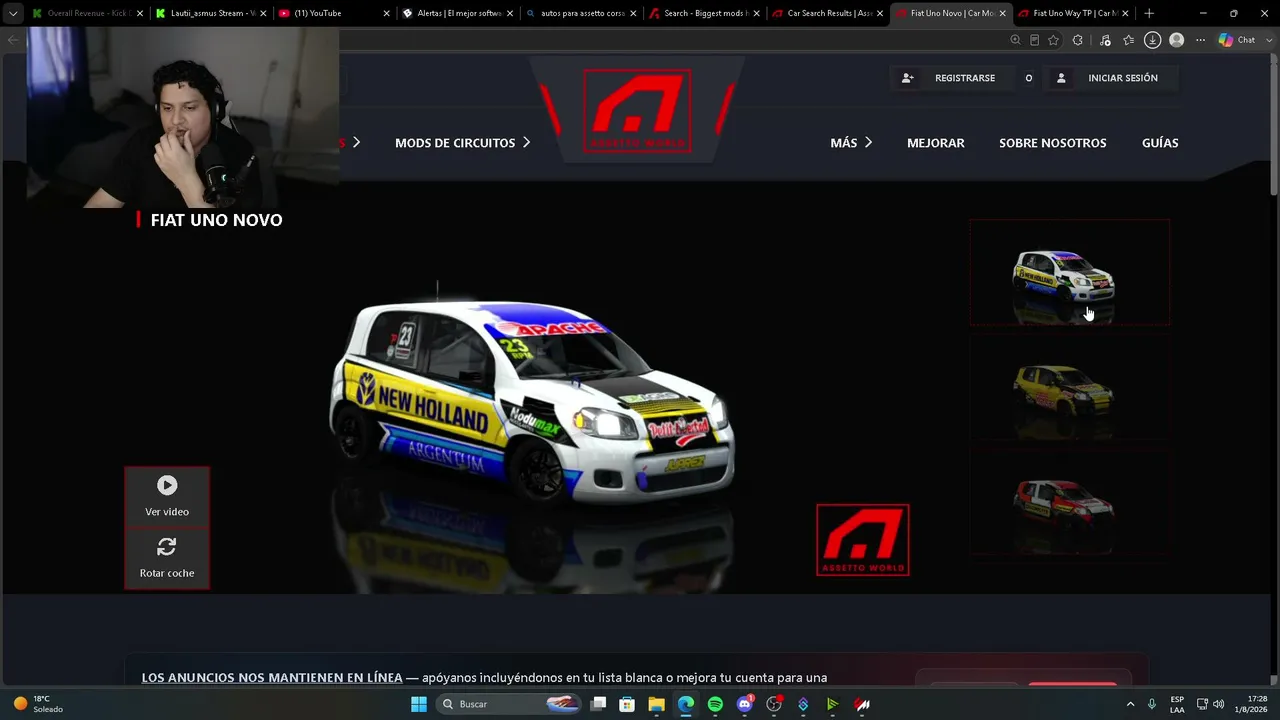Expand the Más menu
The image size is (1280, 720).
point(851,143)
